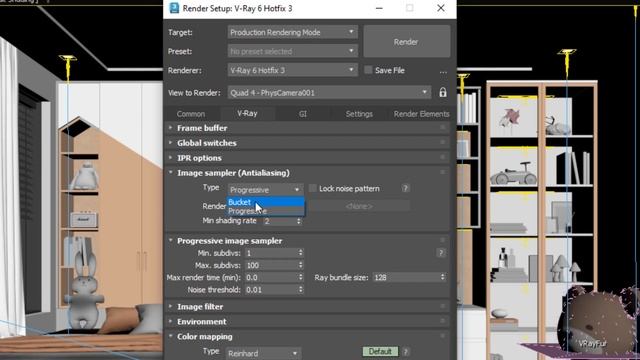Select Bucket in the type list
640x360 pixels.
point(266,202)
